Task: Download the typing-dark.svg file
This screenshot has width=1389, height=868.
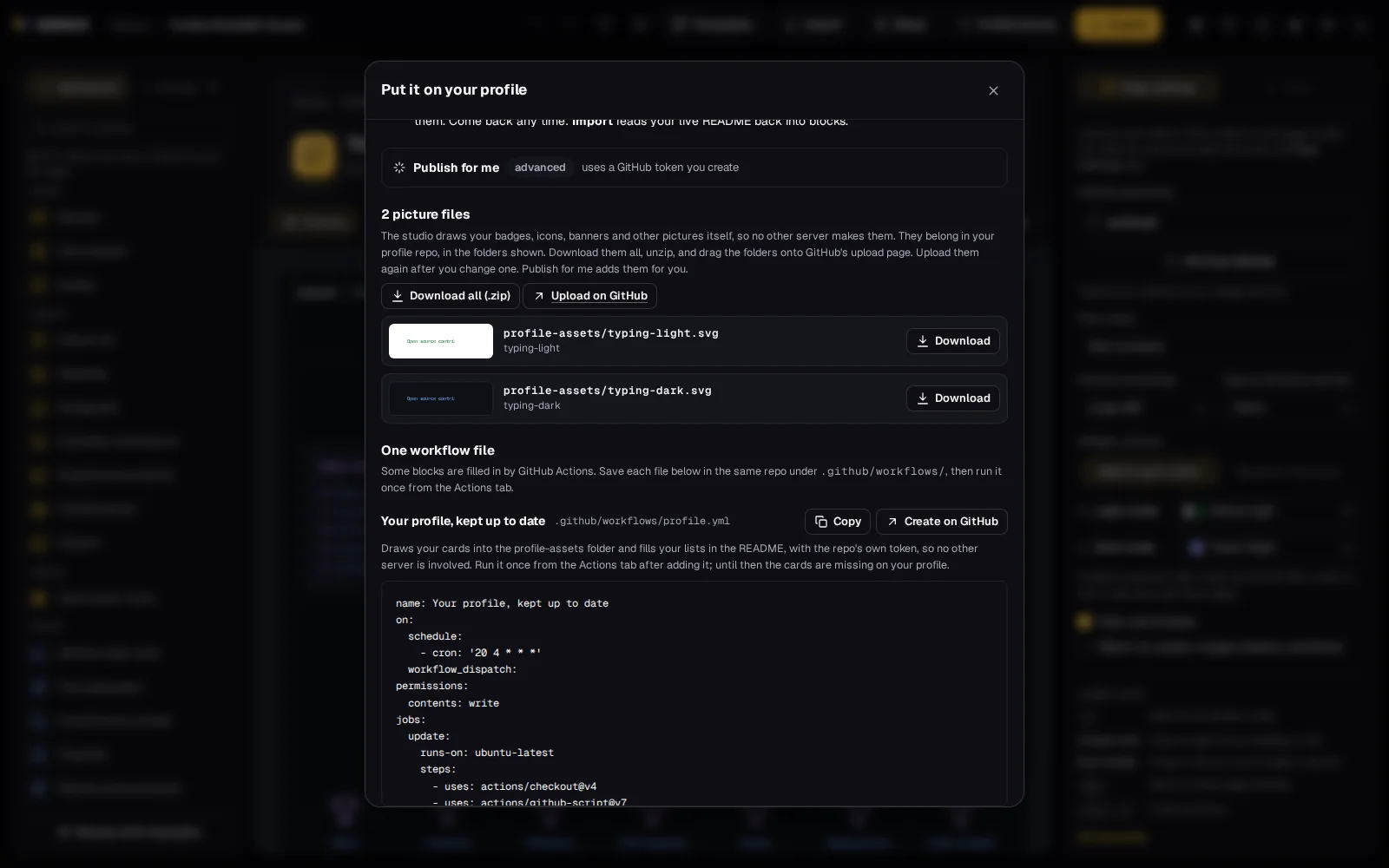Action: [x=952, y=398]
